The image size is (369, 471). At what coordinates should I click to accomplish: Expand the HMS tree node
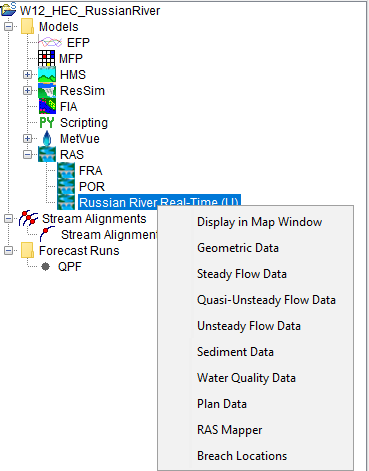pyautogui.click(x=28, y=74)
